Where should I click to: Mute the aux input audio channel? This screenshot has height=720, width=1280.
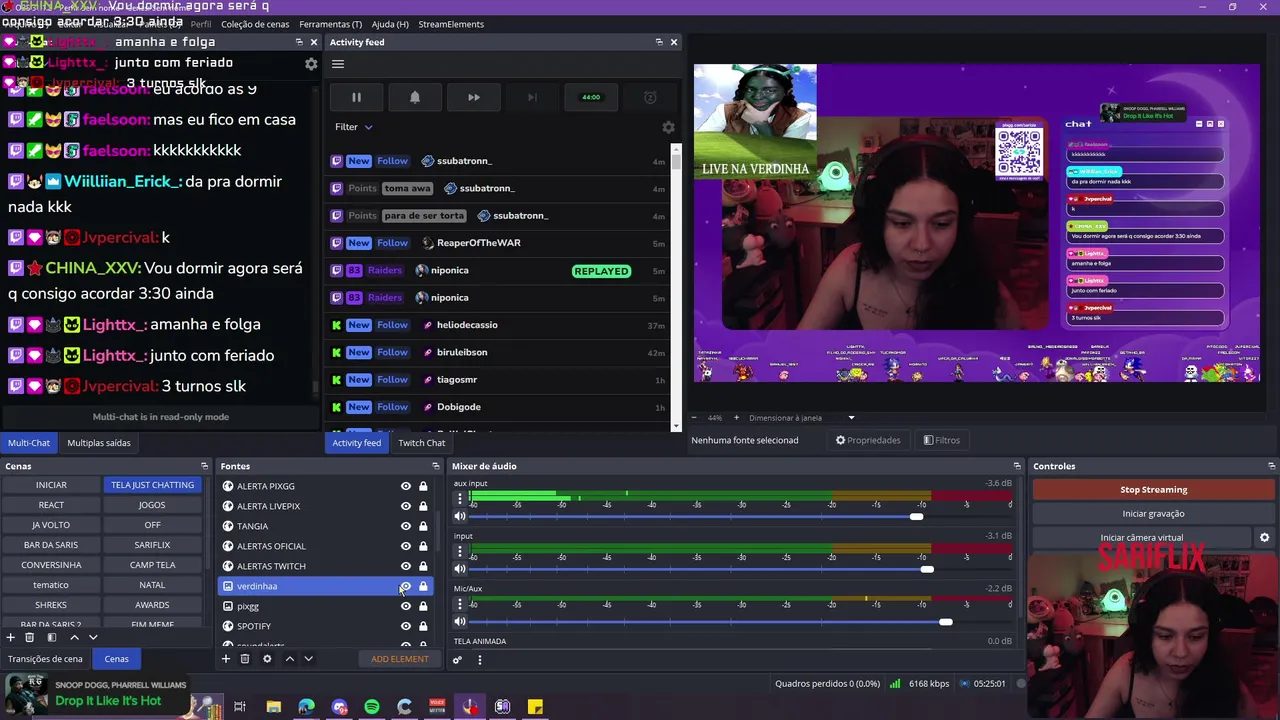(460, 517)
